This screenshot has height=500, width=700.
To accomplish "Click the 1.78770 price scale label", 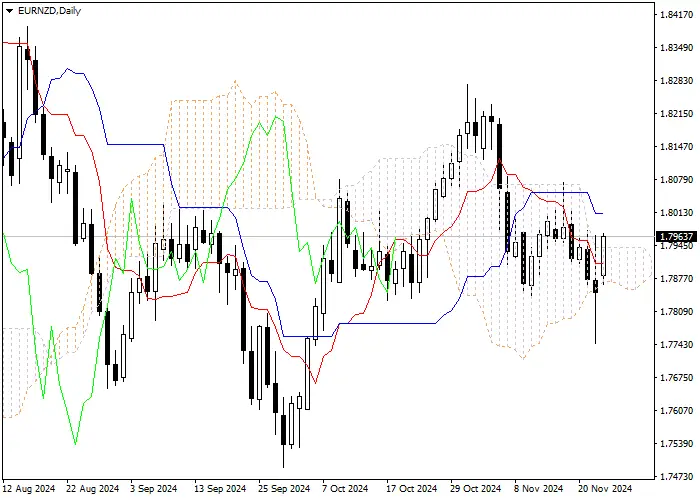I will point(677,279).
